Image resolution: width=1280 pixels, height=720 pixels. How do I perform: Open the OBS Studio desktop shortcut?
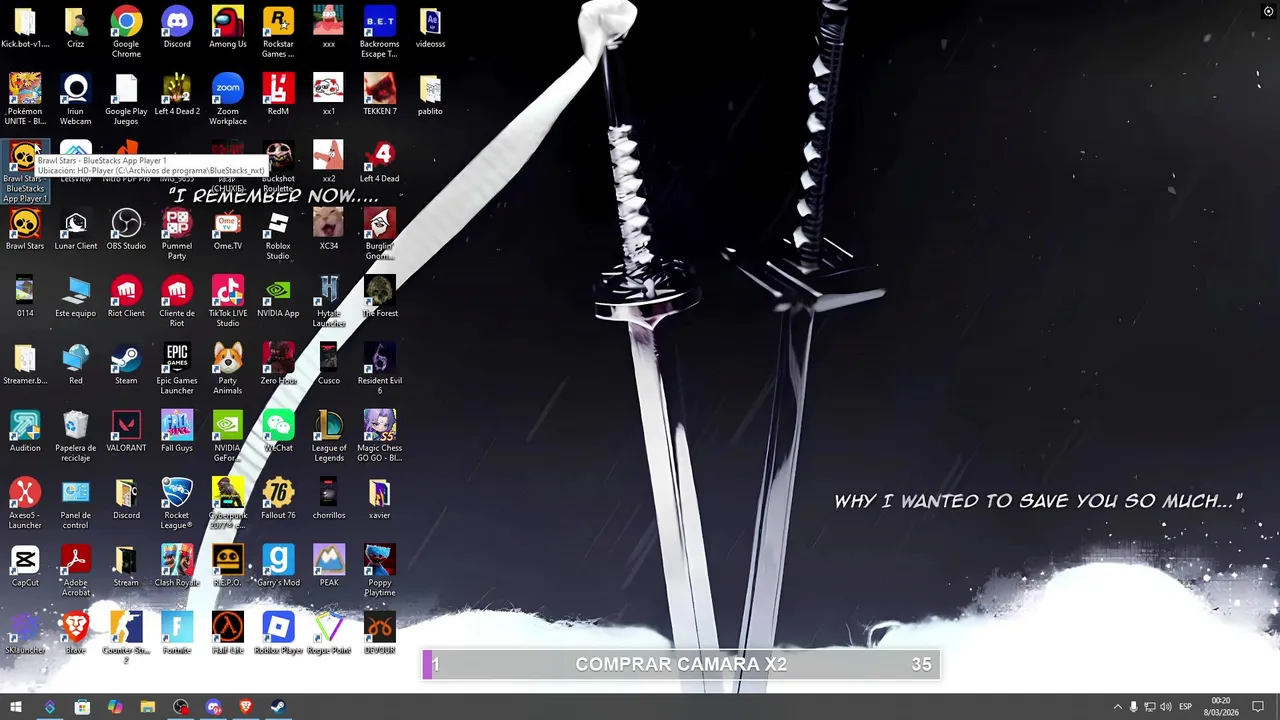click(126, 229)
